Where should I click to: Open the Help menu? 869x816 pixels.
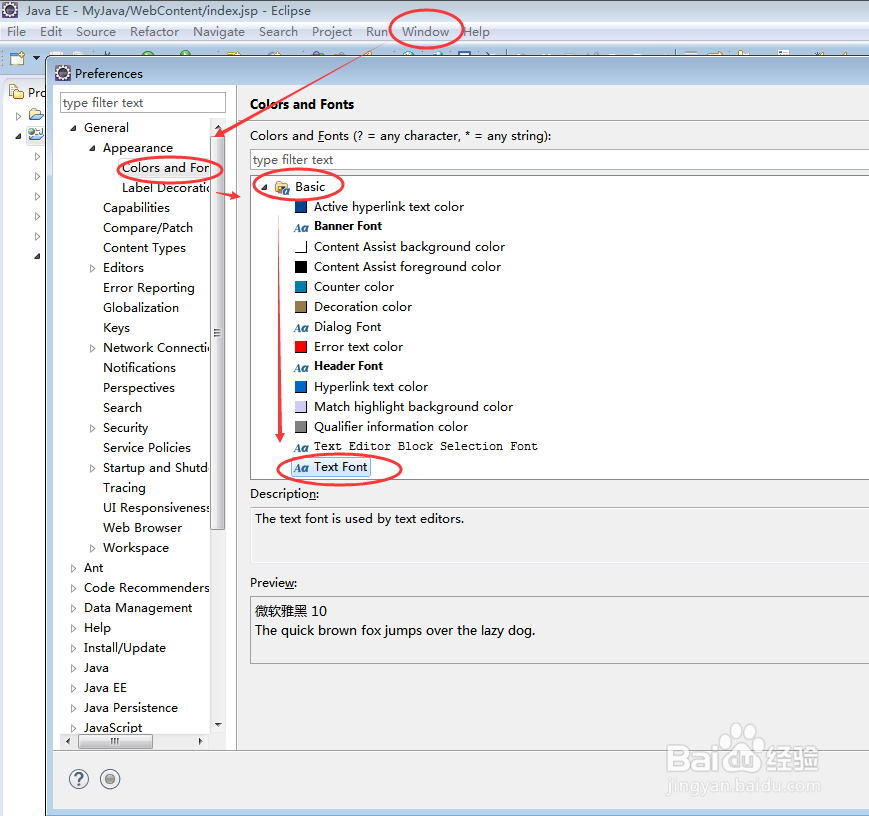tap(477, 32)
